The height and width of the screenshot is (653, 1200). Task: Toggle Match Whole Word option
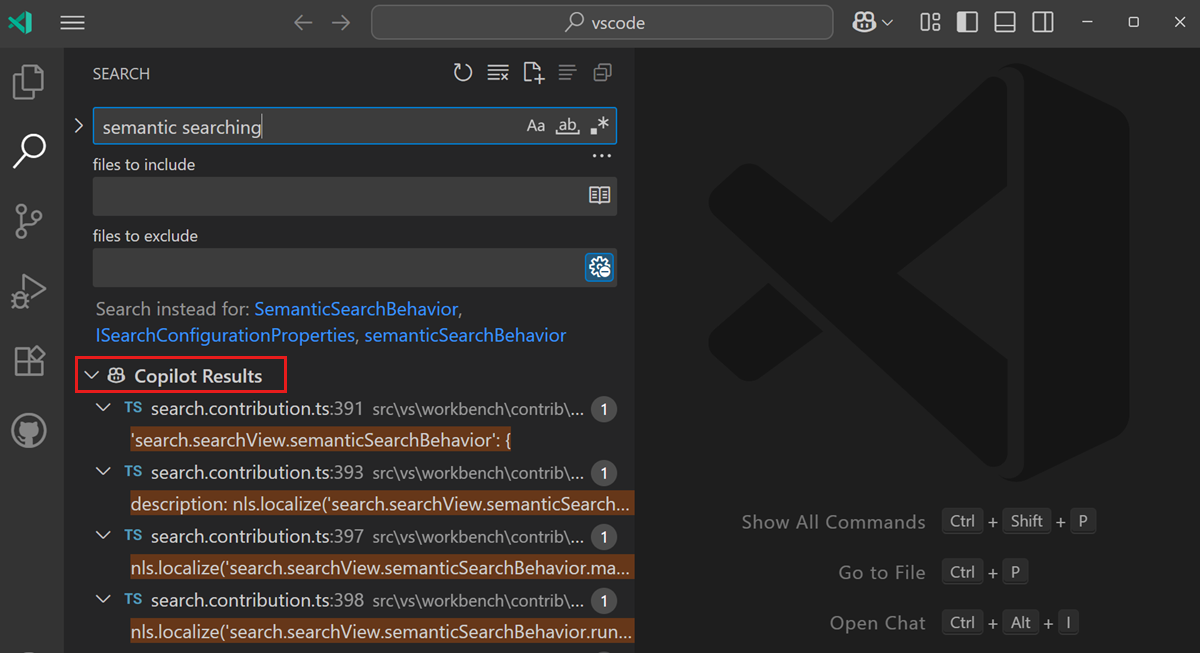(567, 126)
